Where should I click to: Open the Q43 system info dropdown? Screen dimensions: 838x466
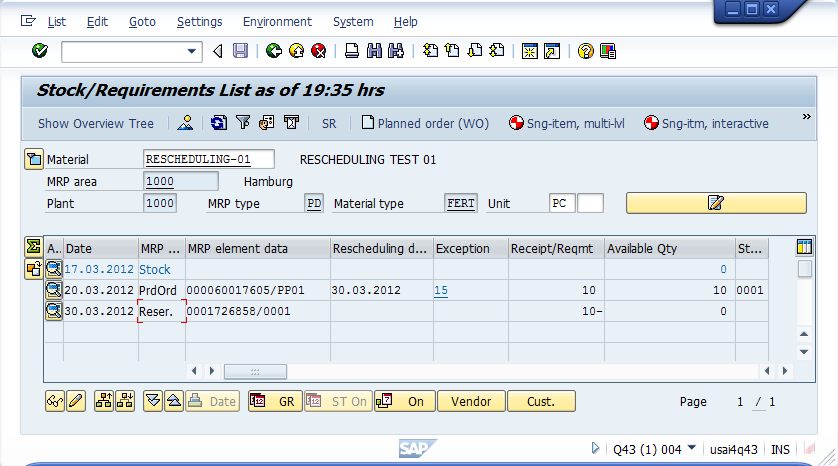(x=692, y=449)
